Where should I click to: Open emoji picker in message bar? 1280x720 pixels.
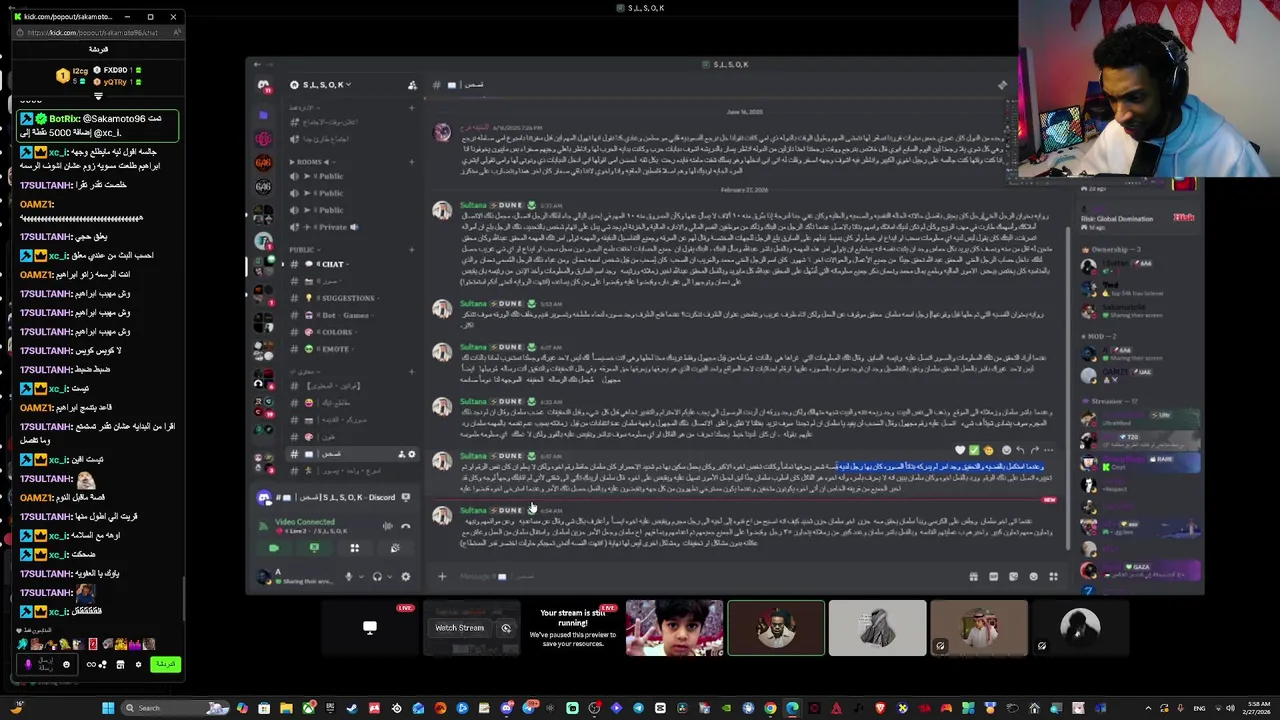[1033, 576]
